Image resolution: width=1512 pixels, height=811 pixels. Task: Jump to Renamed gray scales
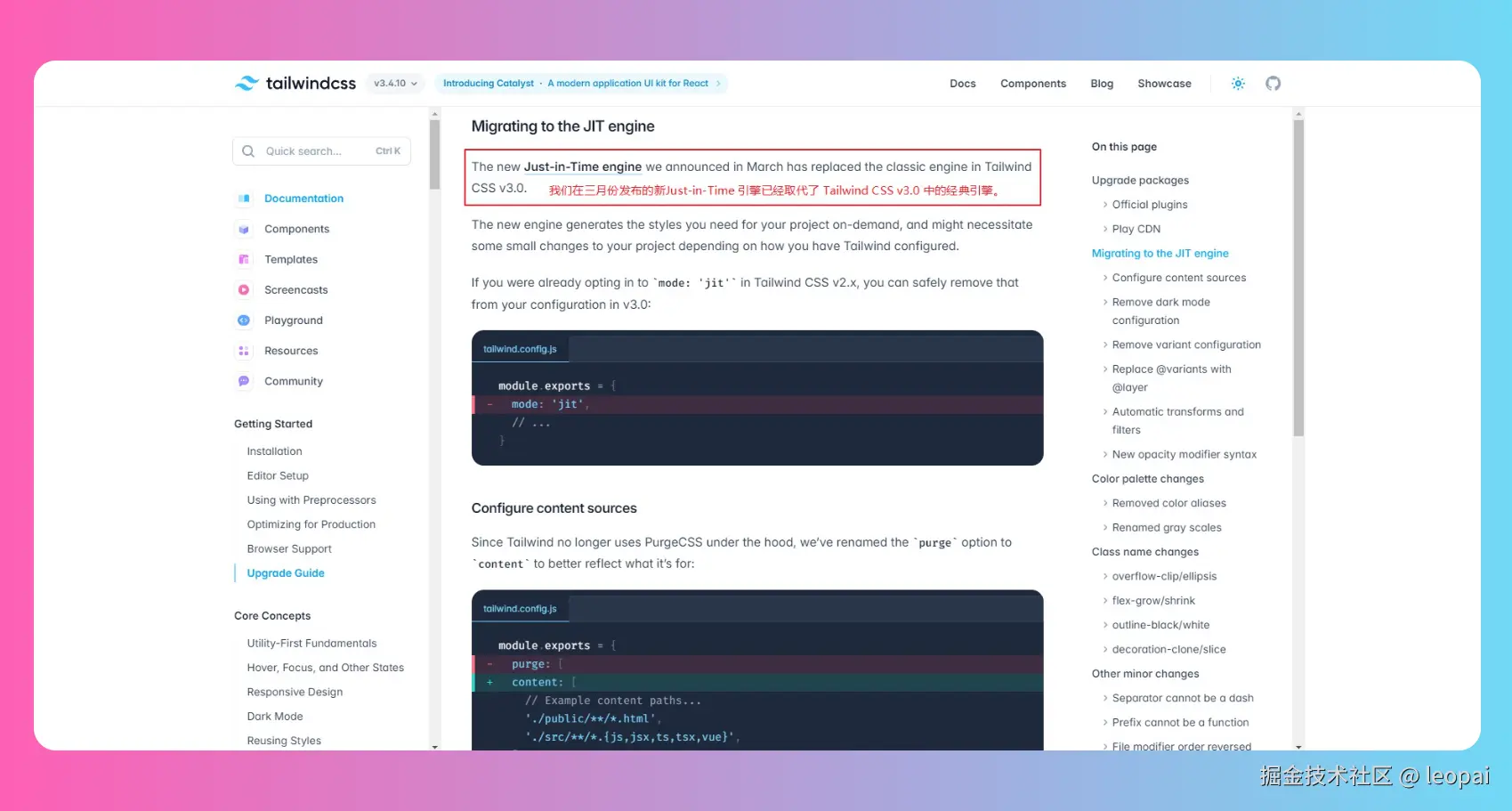pyautogui.click(x=1166, y=528)
